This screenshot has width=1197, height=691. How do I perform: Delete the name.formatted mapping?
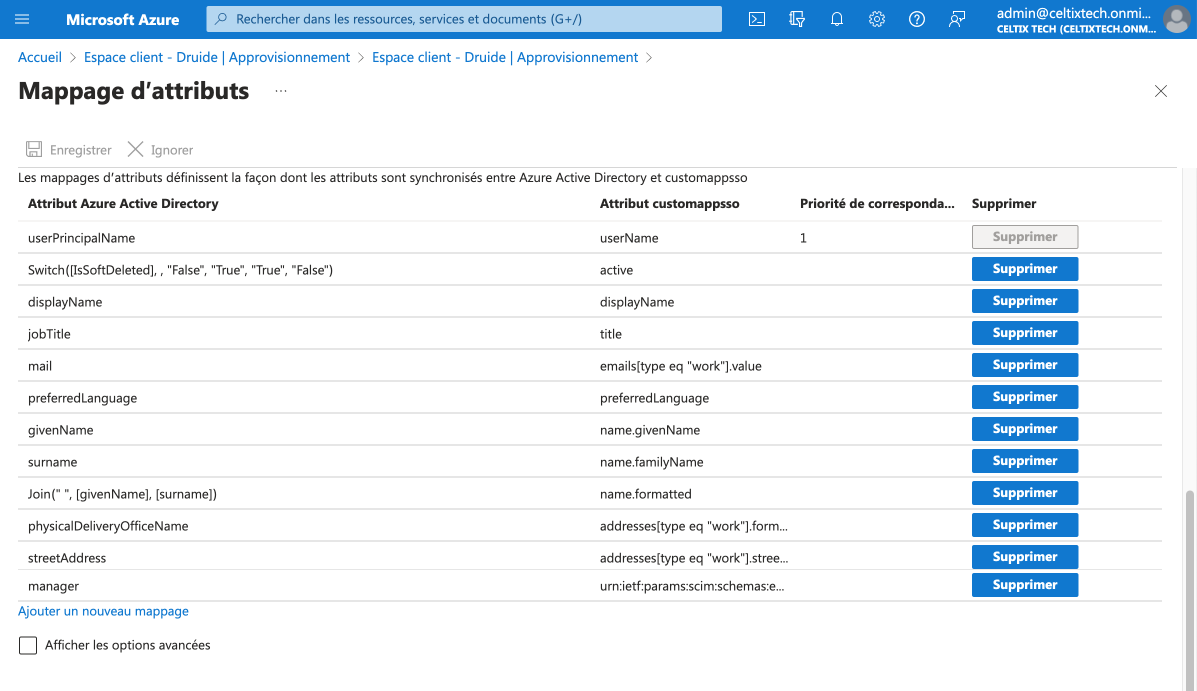click(x=1024, y=493)
